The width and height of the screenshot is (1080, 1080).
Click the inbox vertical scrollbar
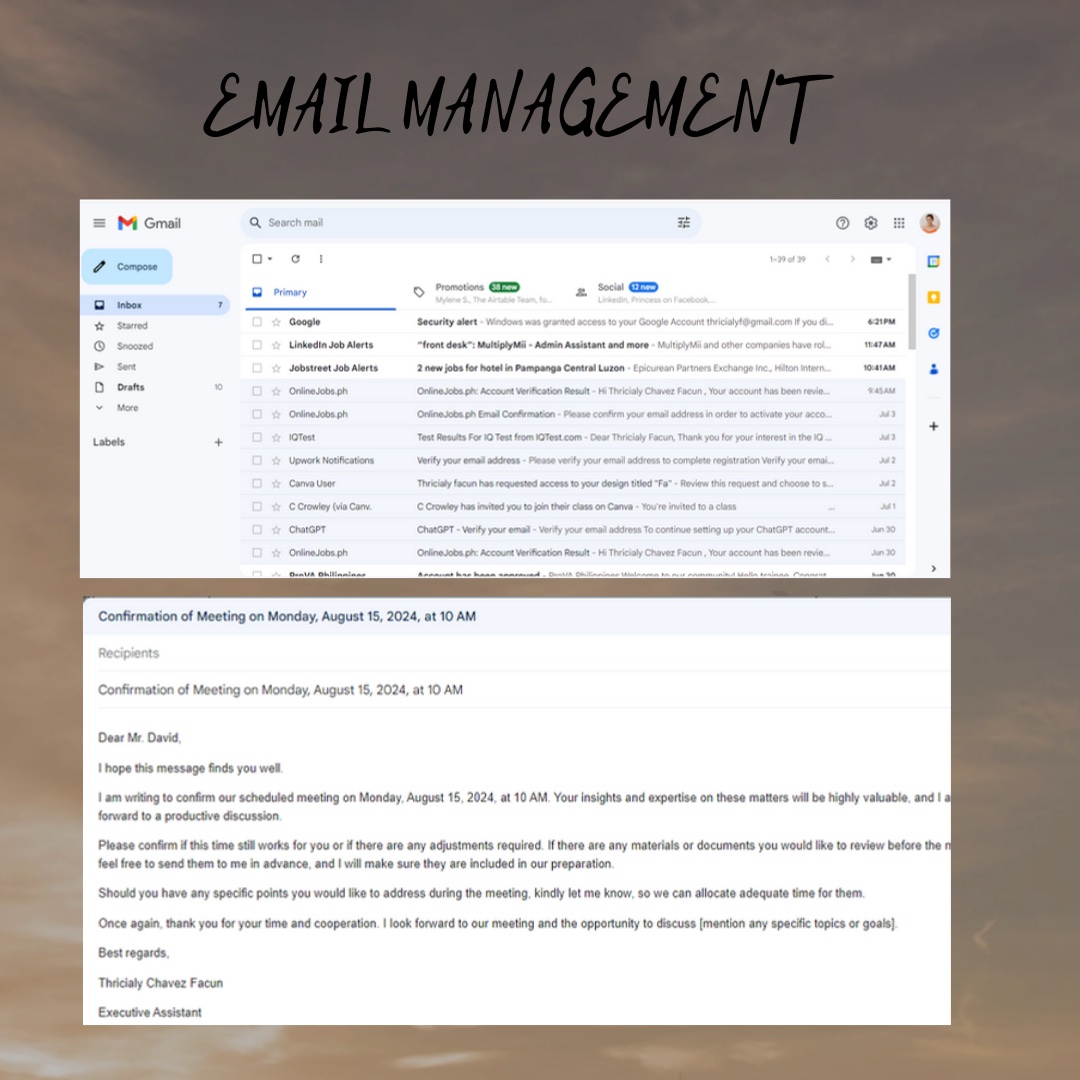tap(911, 312)
